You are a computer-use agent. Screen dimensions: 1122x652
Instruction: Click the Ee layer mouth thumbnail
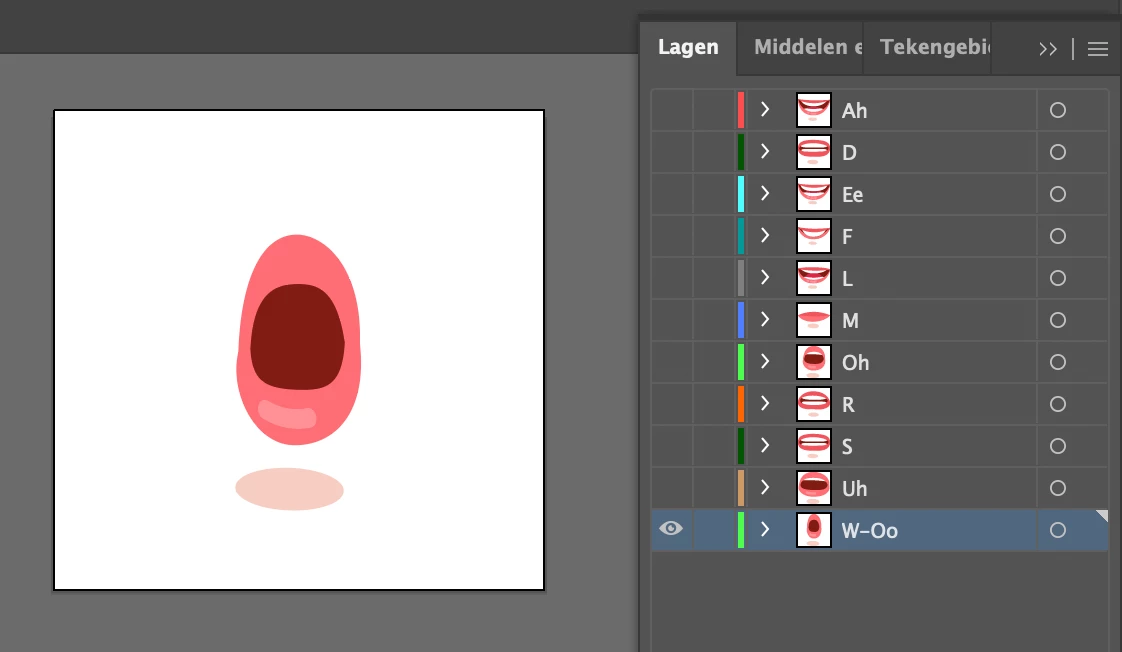tap(814, 194)
